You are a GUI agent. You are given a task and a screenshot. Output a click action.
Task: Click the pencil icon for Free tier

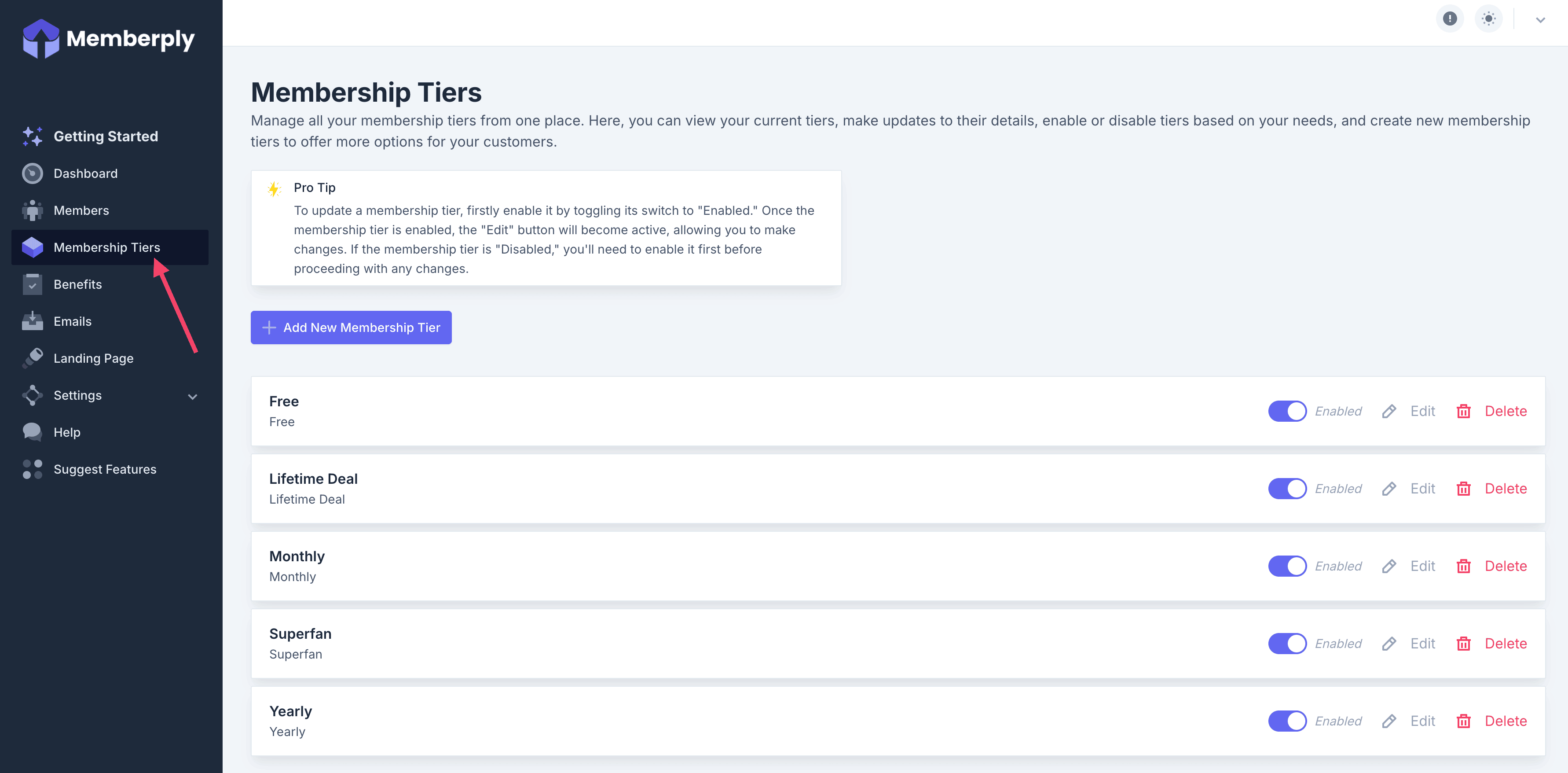1388,412
